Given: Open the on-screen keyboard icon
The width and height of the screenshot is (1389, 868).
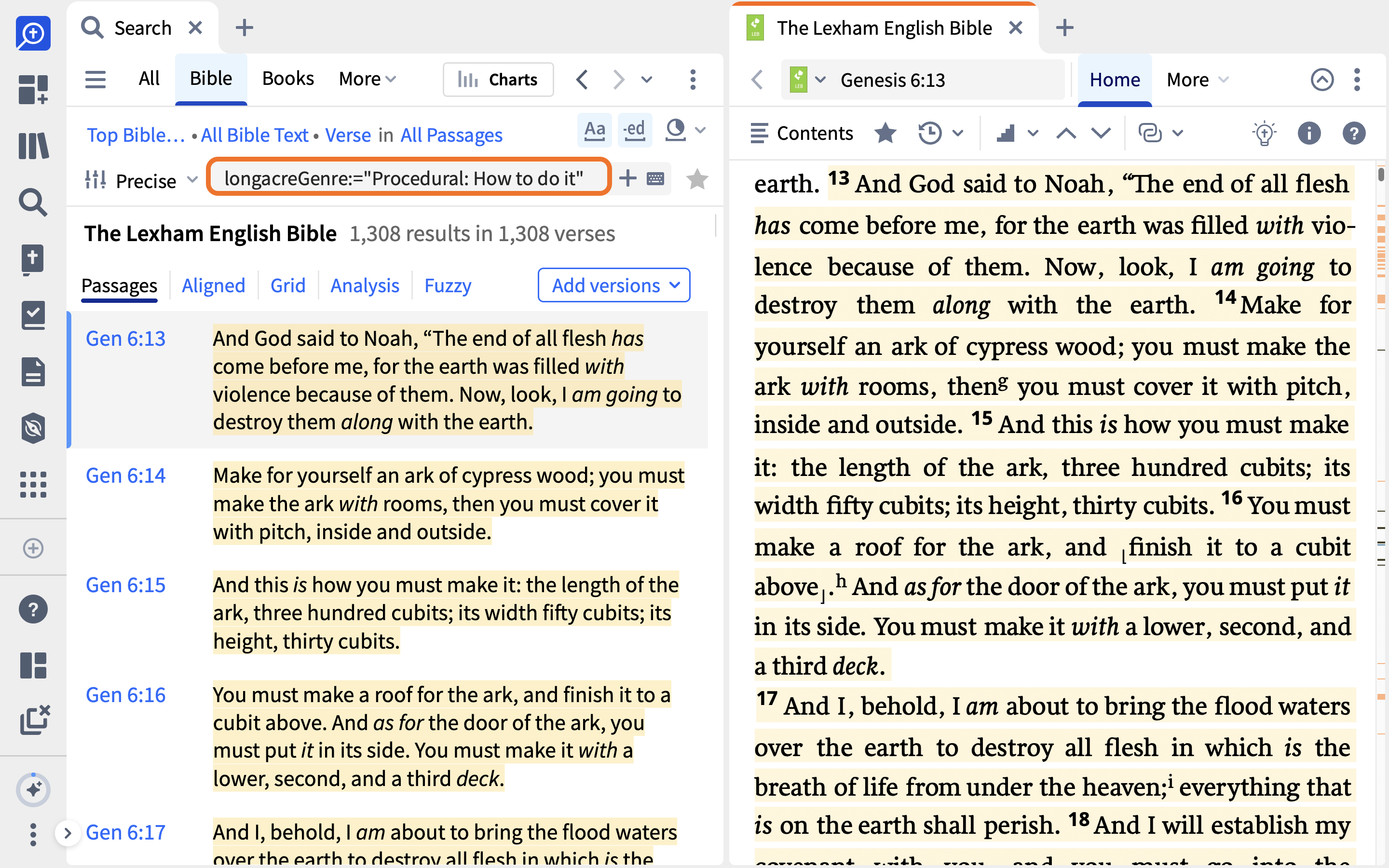Looking at the screenshot, I should [x=655, y=178].
